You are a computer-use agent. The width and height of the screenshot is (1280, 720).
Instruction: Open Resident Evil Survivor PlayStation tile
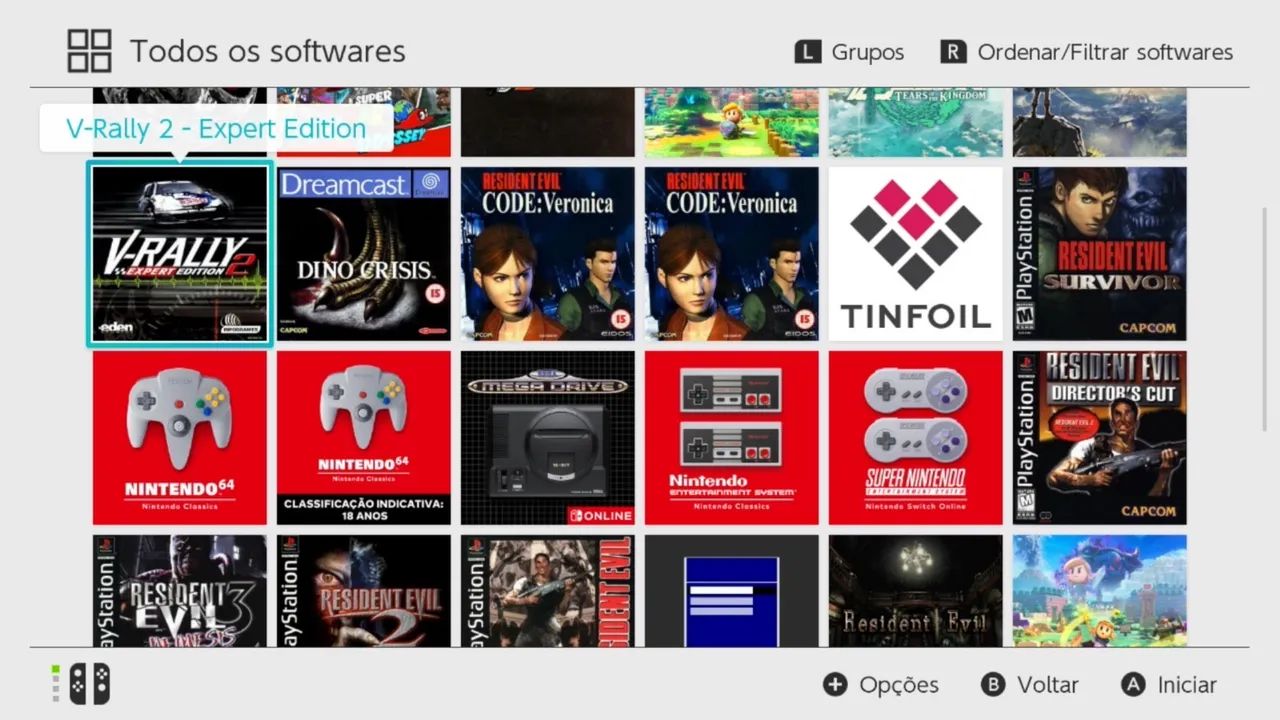coord(1100,254)
